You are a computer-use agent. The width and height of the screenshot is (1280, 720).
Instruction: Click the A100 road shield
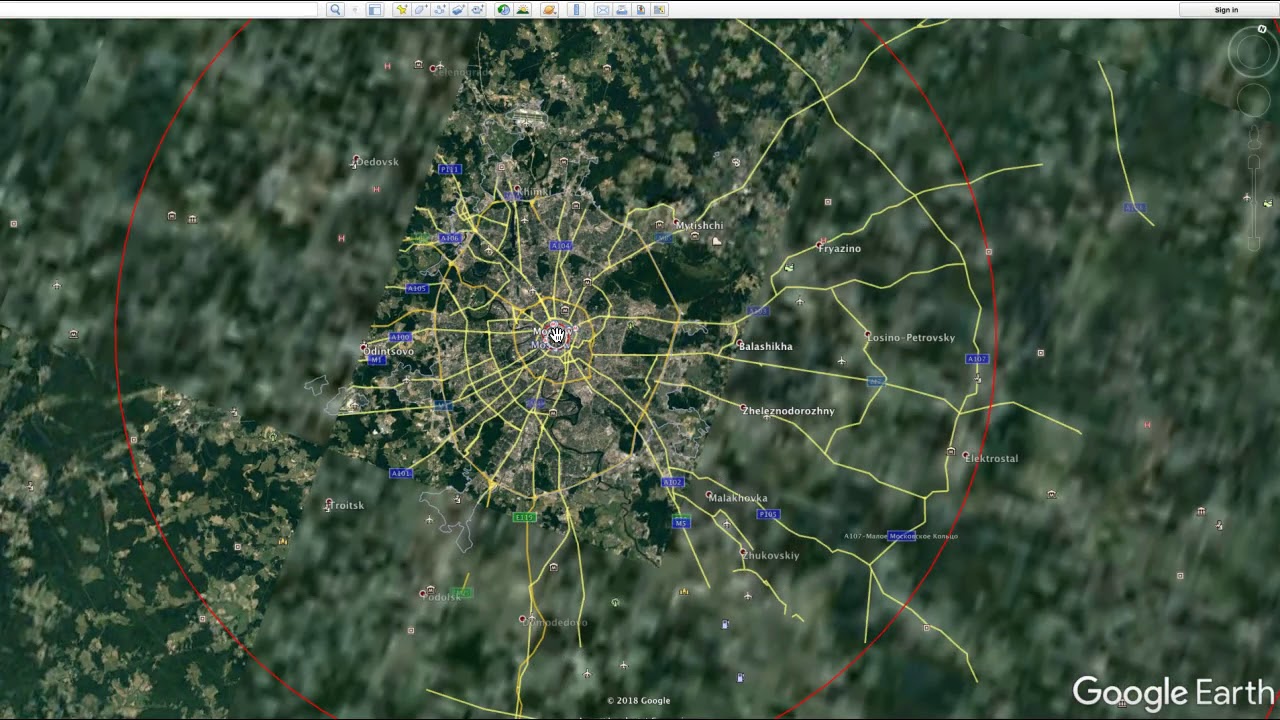[x=400, y=337]
